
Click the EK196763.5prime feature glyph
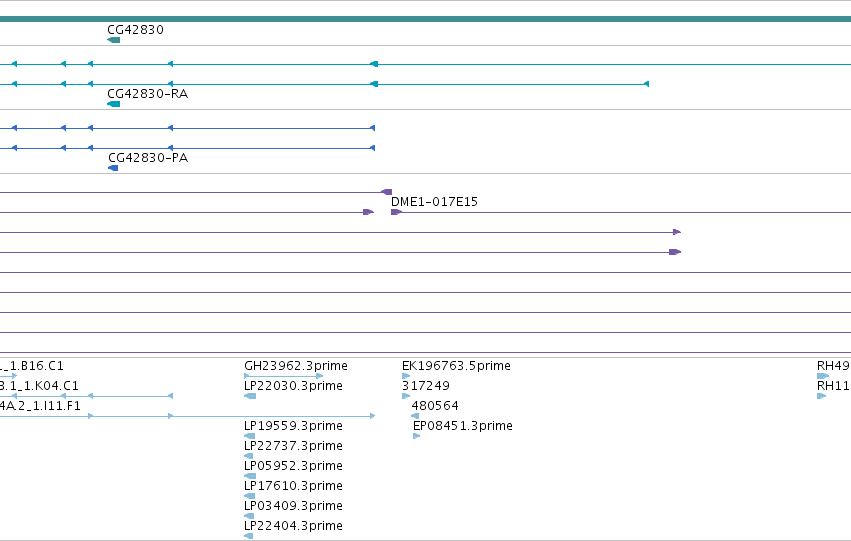406,375
